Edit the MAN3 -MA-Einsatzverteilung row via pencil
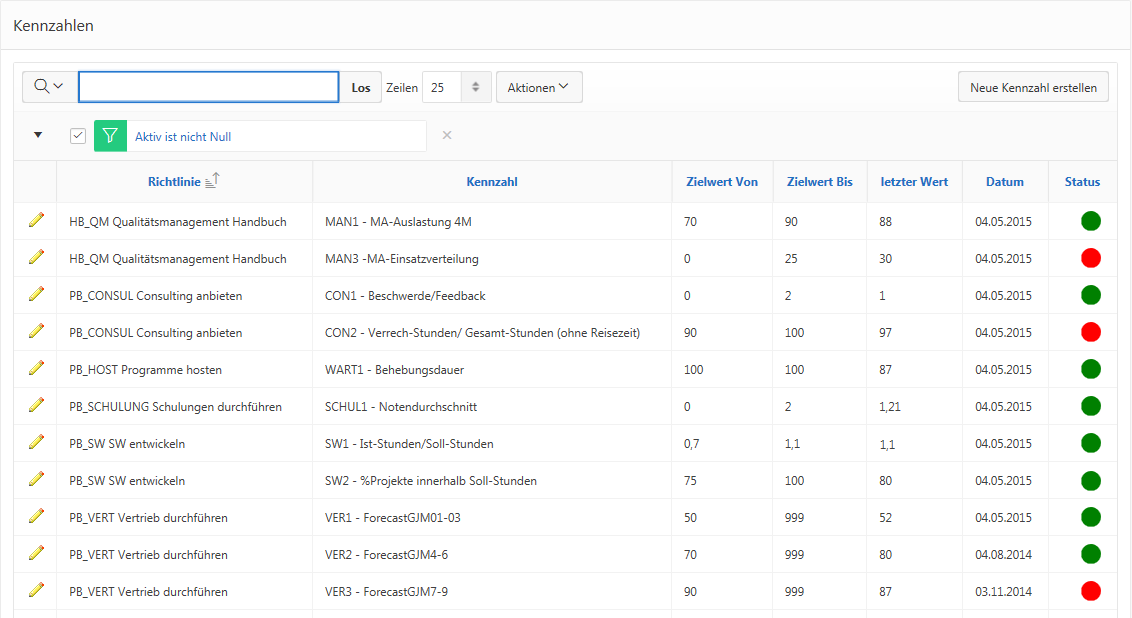 click(37, 257)
